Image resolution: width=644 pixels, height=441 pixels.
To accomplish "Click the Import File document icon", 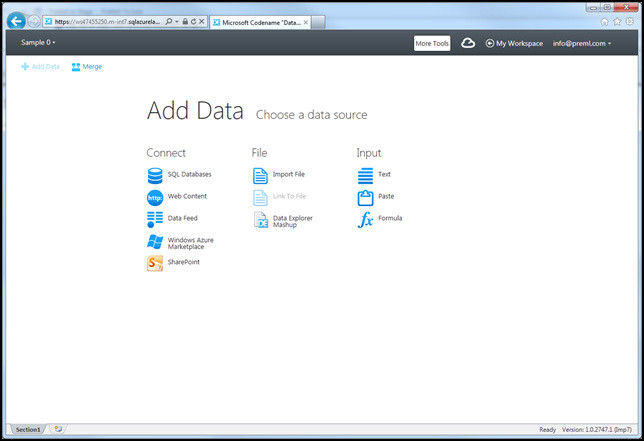I will [x=260, y=176].
